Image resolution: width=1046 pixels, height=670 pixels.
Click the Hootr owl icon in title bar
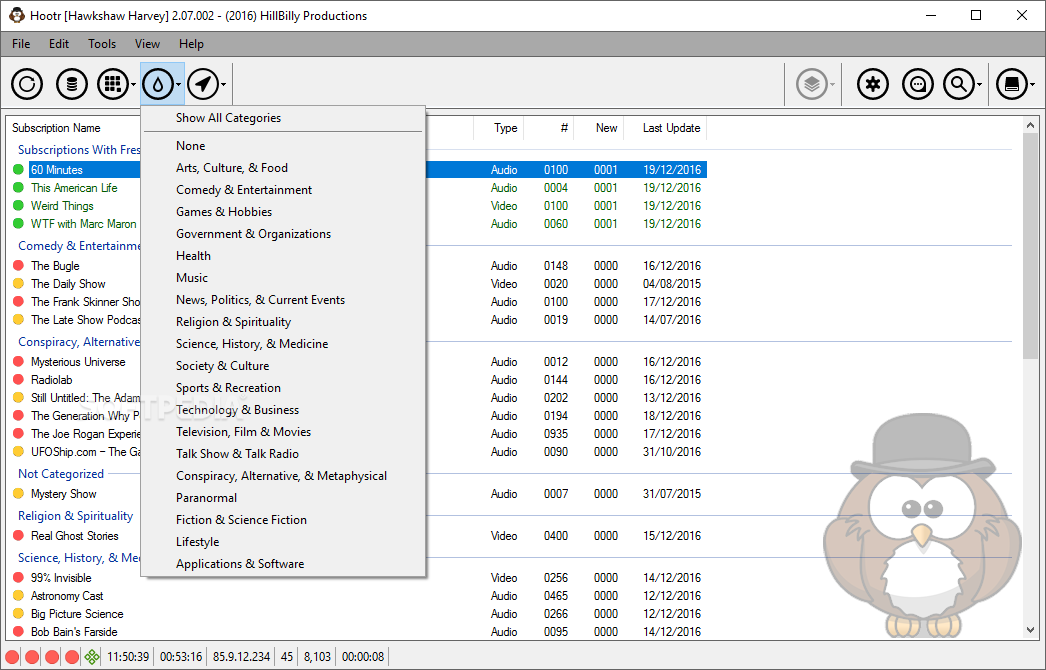point(17,15)
